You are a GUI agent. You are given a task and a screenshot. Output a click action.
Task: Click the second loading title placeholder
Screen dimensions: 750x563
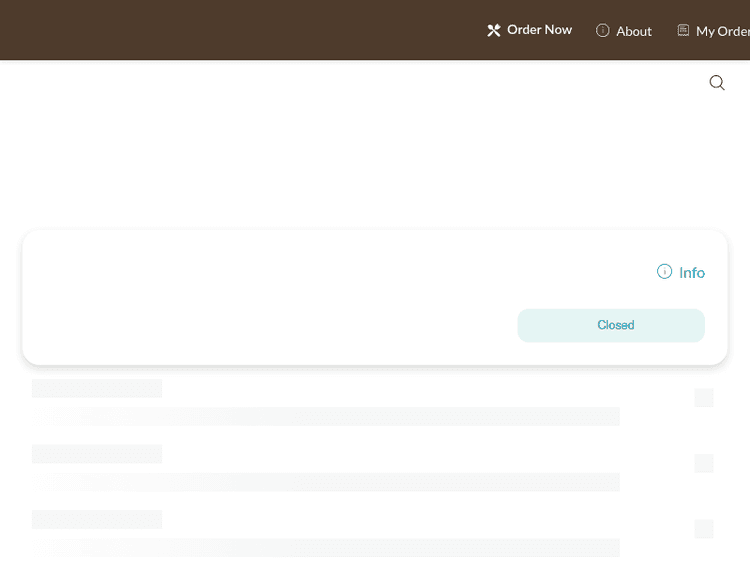pyautogui.click(x=97, y=454)
